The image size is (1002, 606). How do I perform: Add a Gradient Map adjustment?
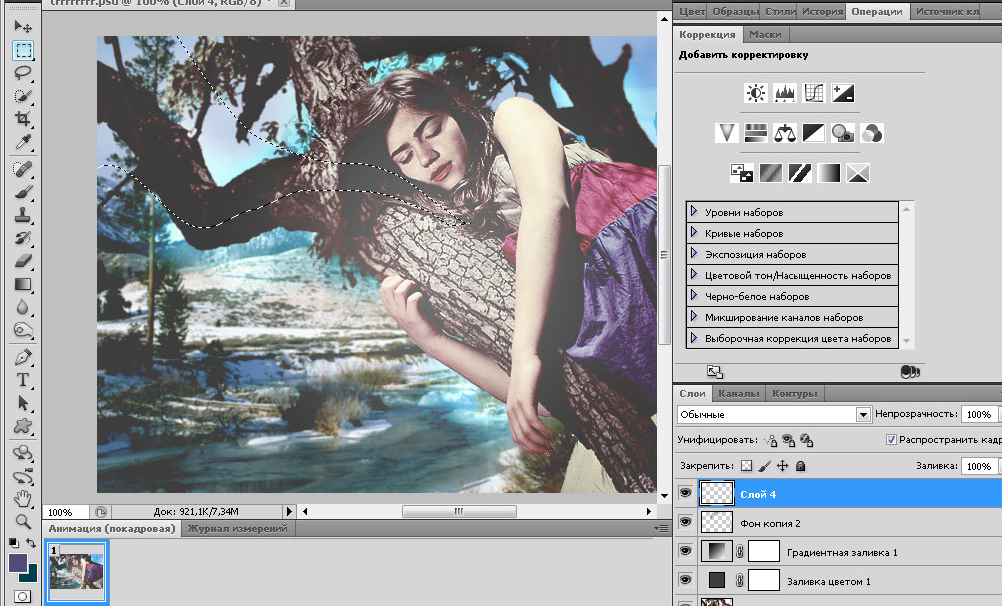(x=829, y=173)
